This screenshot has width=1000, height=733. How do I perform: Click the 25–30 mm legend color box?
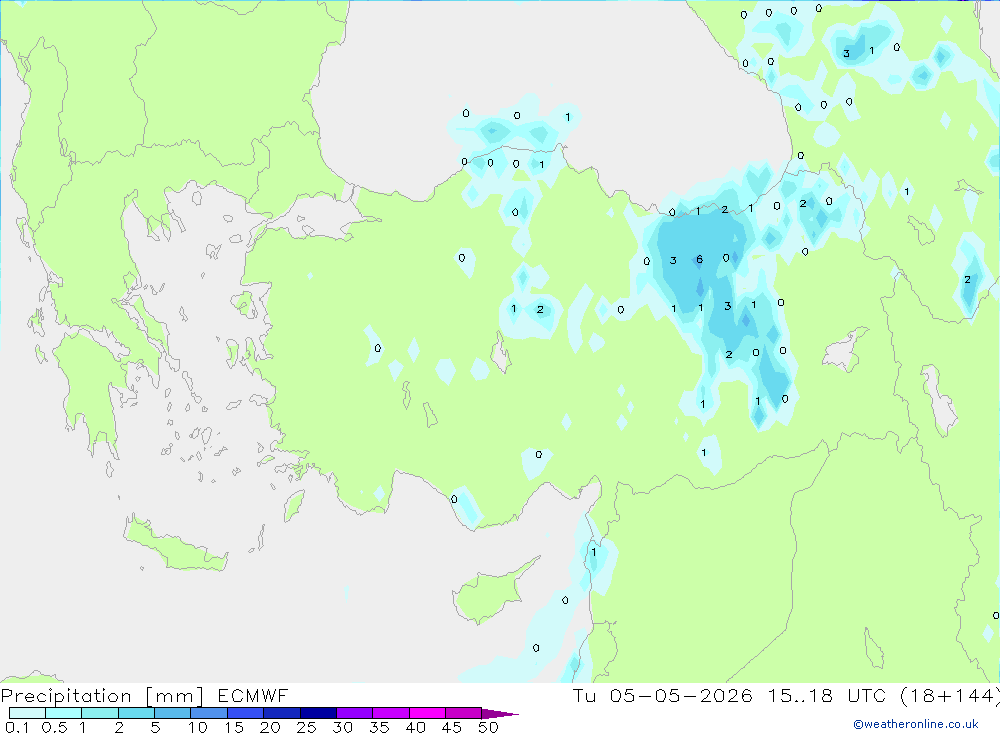click(x=318, y=713)
